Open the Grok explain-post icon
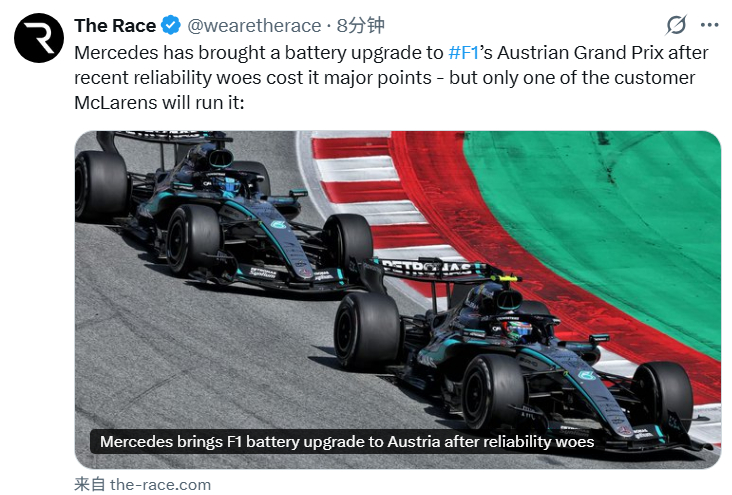732x495 pixels. point(676,25)
